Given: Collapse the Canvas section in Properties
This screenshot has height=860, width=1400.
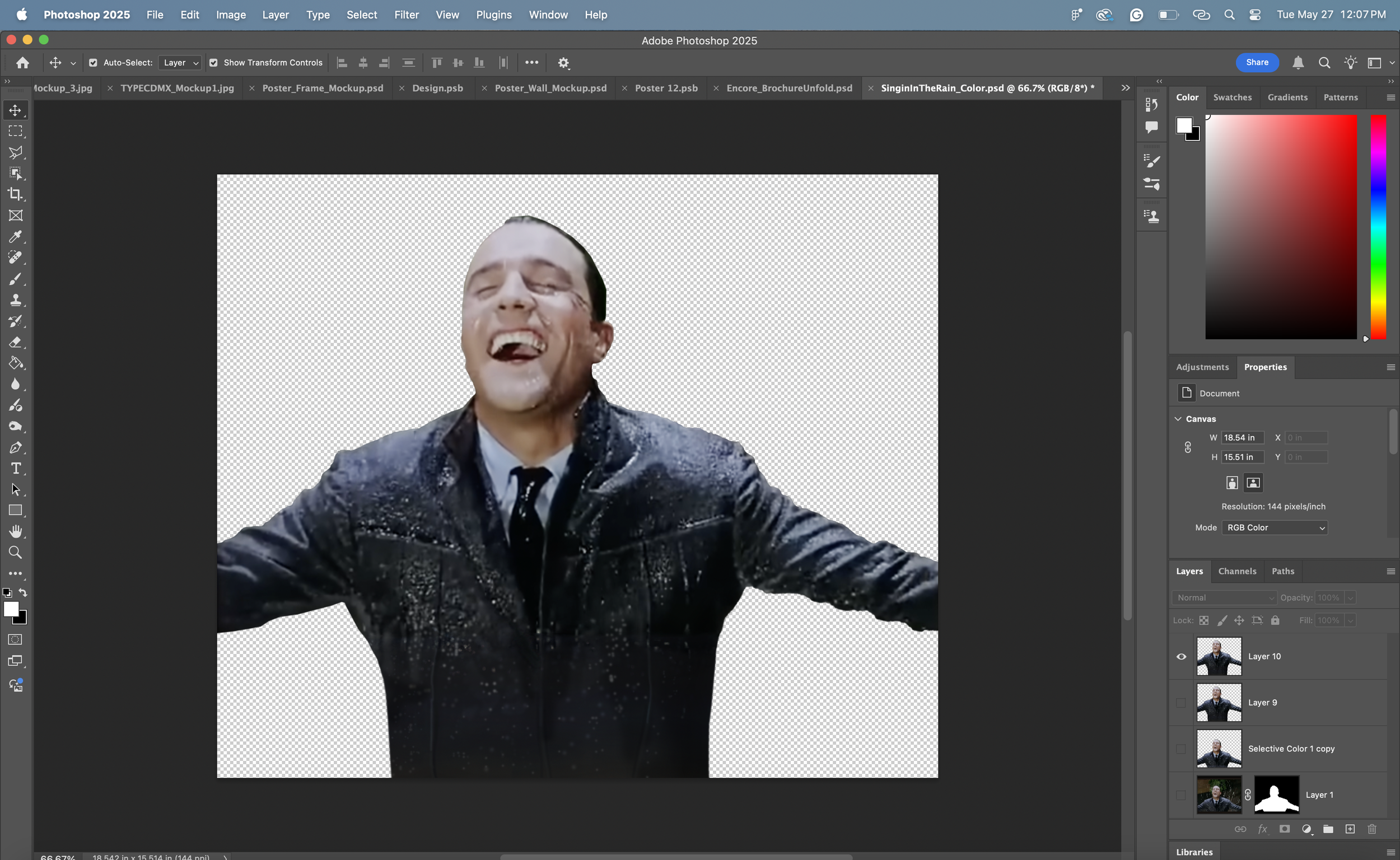Looking at the screenshot, I should 1178,419.
